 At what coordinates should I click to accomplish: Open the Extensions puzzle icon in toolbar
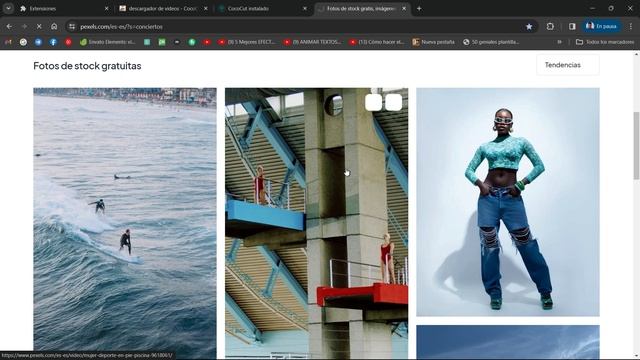(550, 27)
